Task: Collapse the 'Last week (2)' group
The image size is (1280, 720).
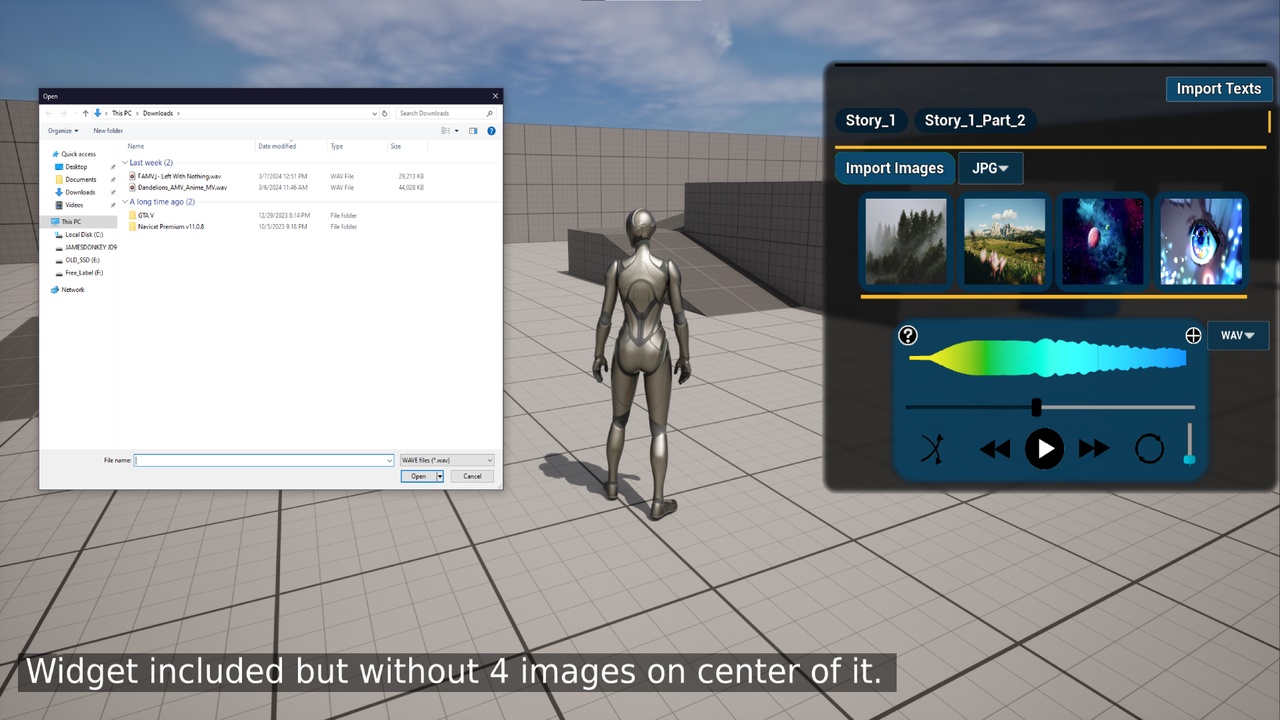Action: 125,162
